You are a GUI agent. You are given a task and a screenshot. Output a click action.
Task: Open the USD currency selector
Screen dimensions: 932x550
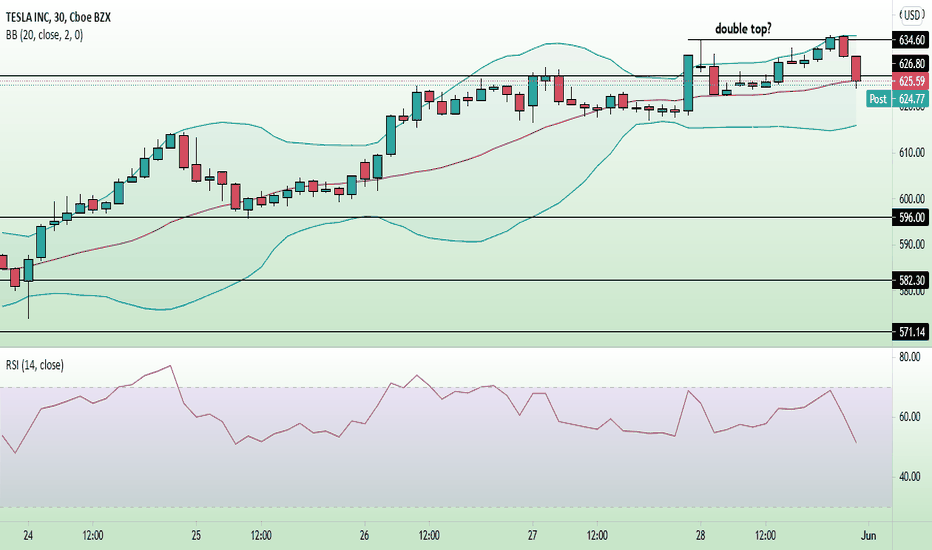click(912, 15)
